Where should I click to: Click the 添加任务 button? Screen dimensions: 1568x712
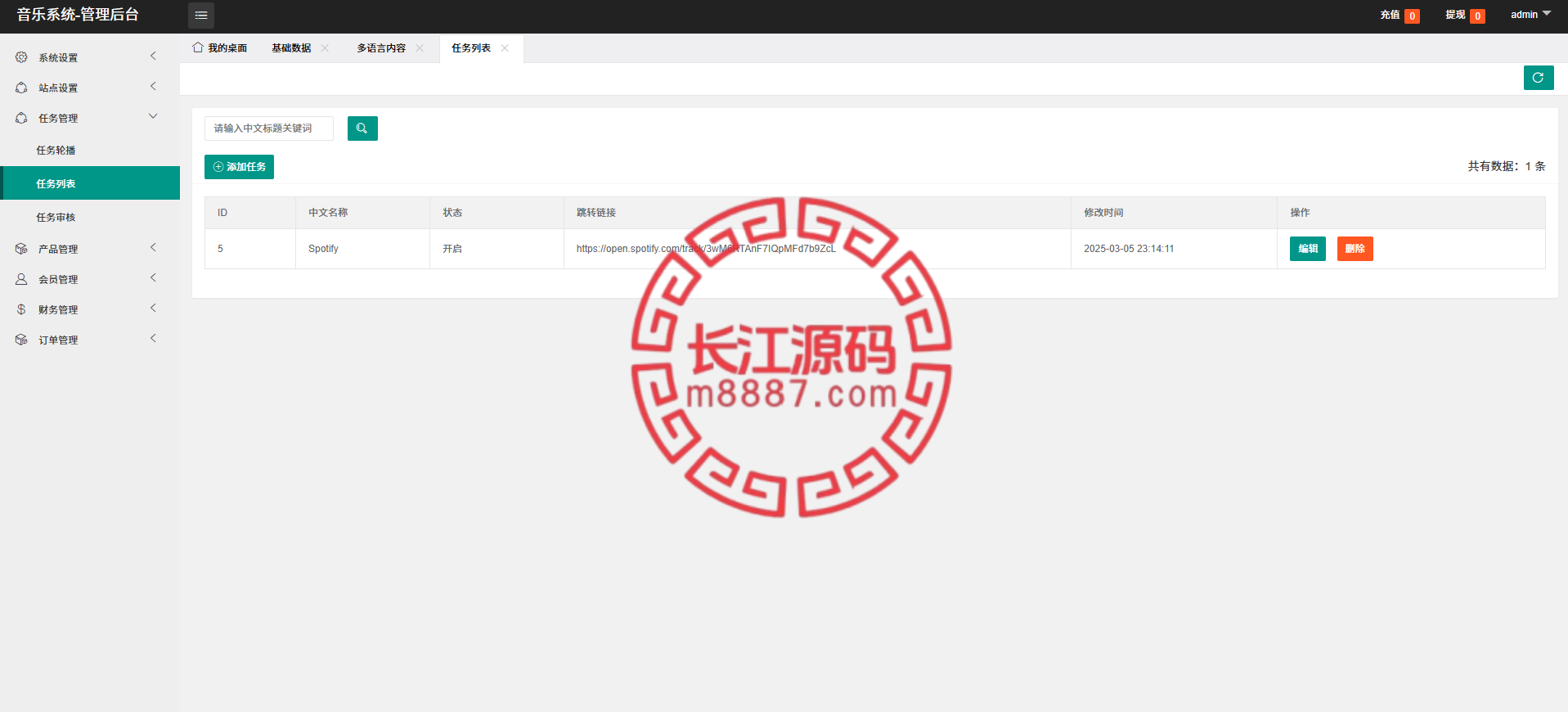point(239,167)
